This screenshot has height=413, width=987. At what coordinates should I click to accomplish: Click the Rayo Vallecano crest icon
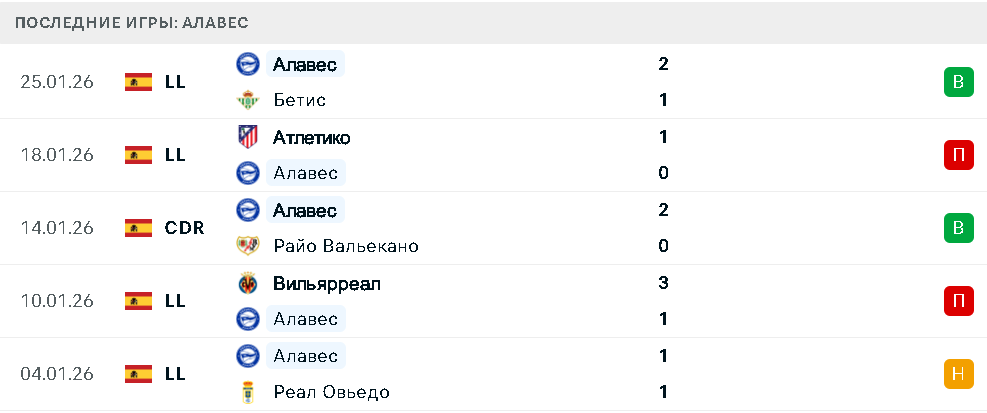(x=246, y=246)
